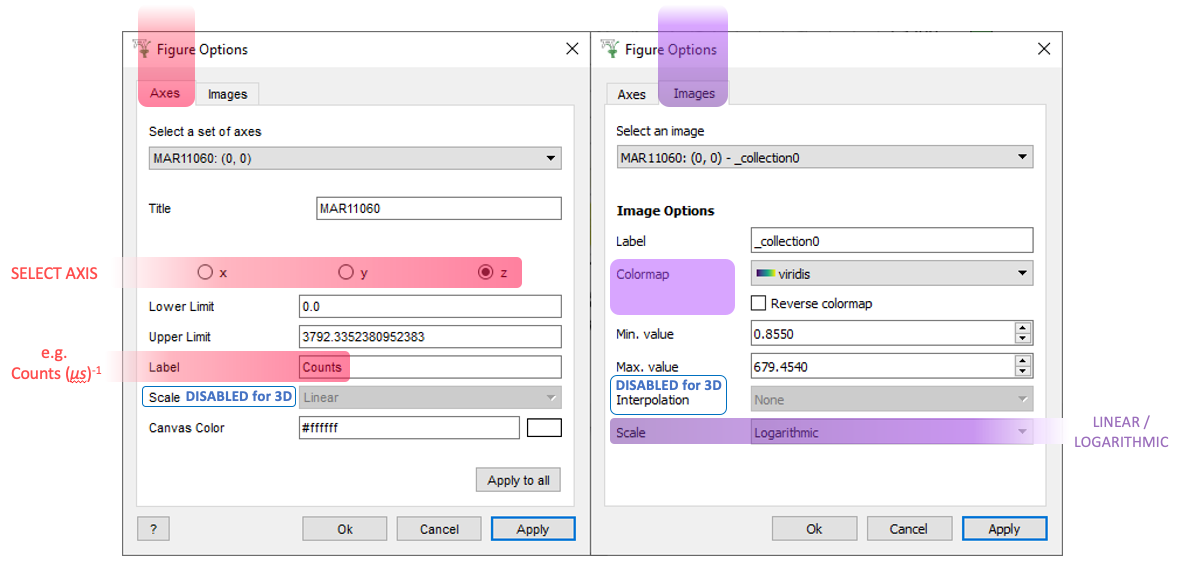Close the right Figure Options dialog
Screen dimensions: 1181x570
tap(1044, 49)
